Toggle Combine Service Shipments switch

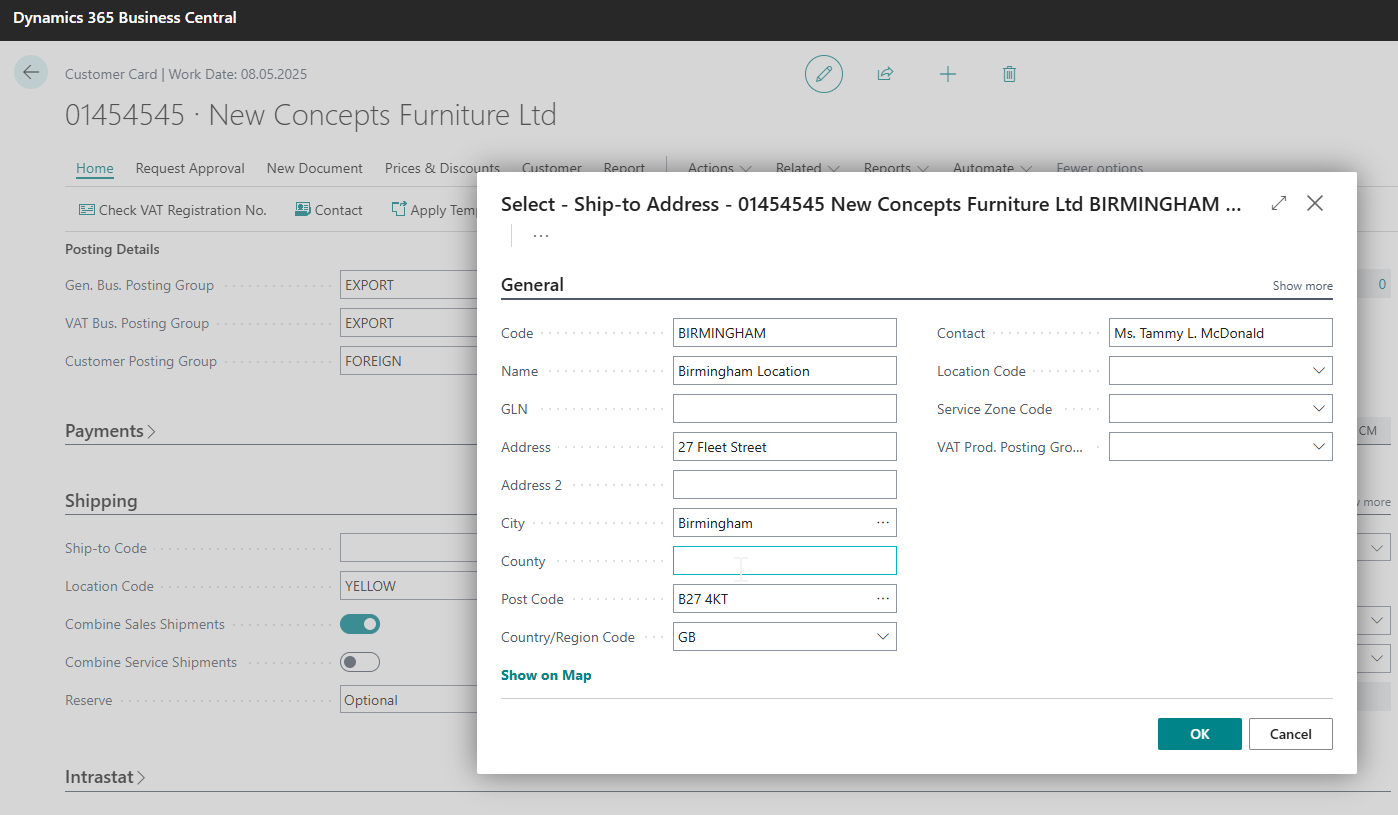click(360, 662)
